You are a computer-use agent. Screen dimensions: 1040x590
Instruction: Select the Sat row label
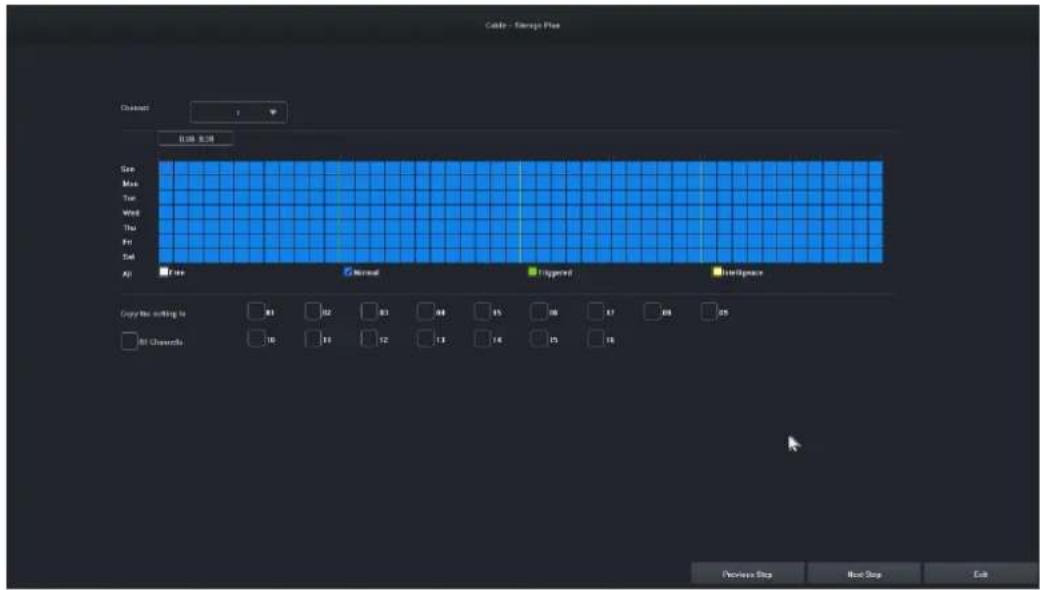click(x=128, y=257)
